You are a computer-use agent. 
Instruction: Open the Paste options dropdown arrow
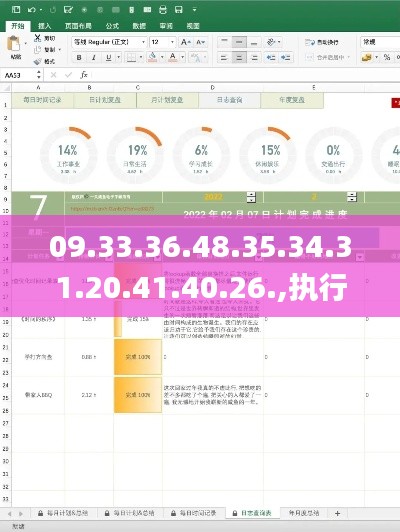[x=25, y=43]
